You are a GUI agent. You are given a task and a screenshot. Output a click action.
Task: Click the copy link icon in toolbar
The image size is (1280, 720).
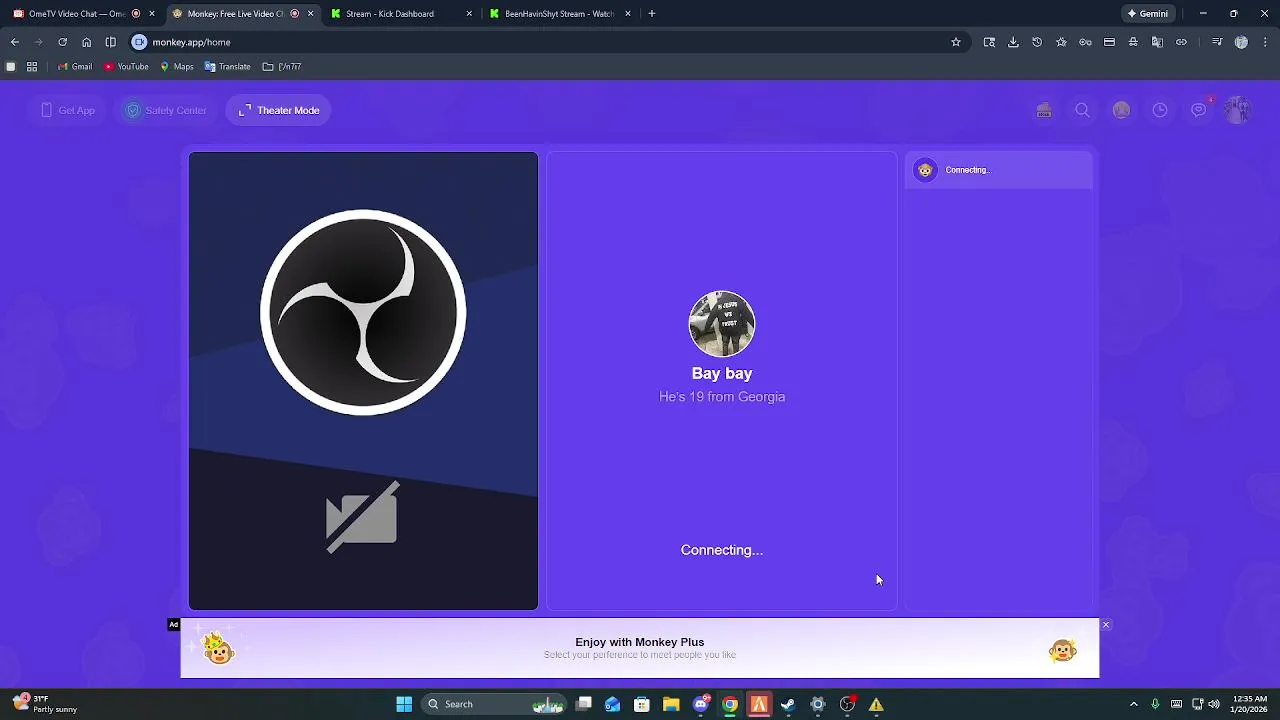pos(1181,42)
